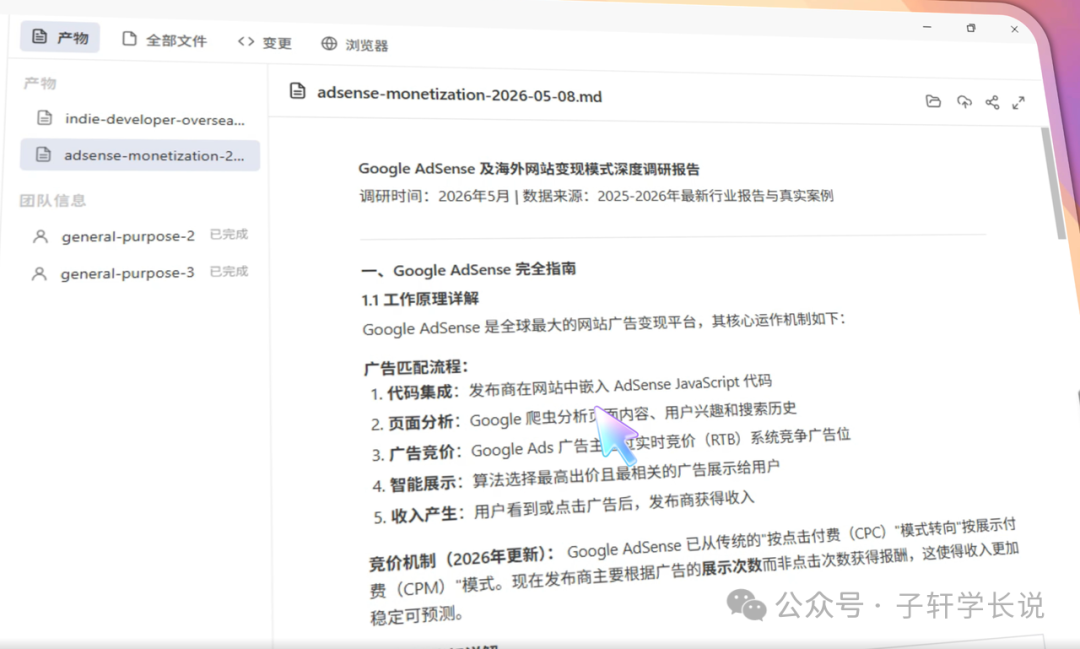Click the adsense-monetization-2026-05-08.md file title
The height and width of the screenshot is (649, 1080).
tap(459, 94)
